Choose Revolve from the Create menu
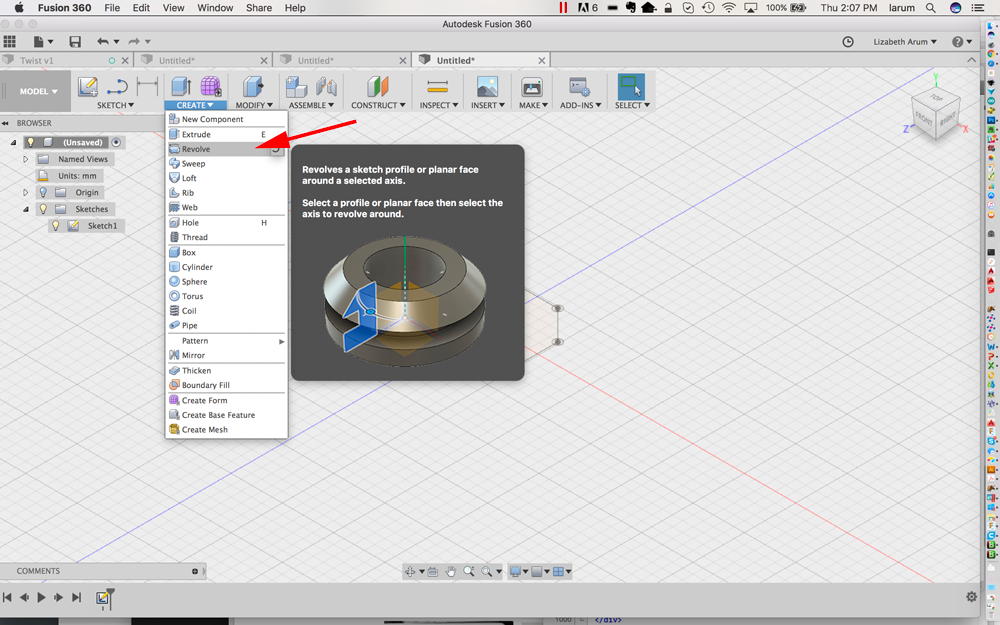This screenshot has width=1000, height=625. 226,149
